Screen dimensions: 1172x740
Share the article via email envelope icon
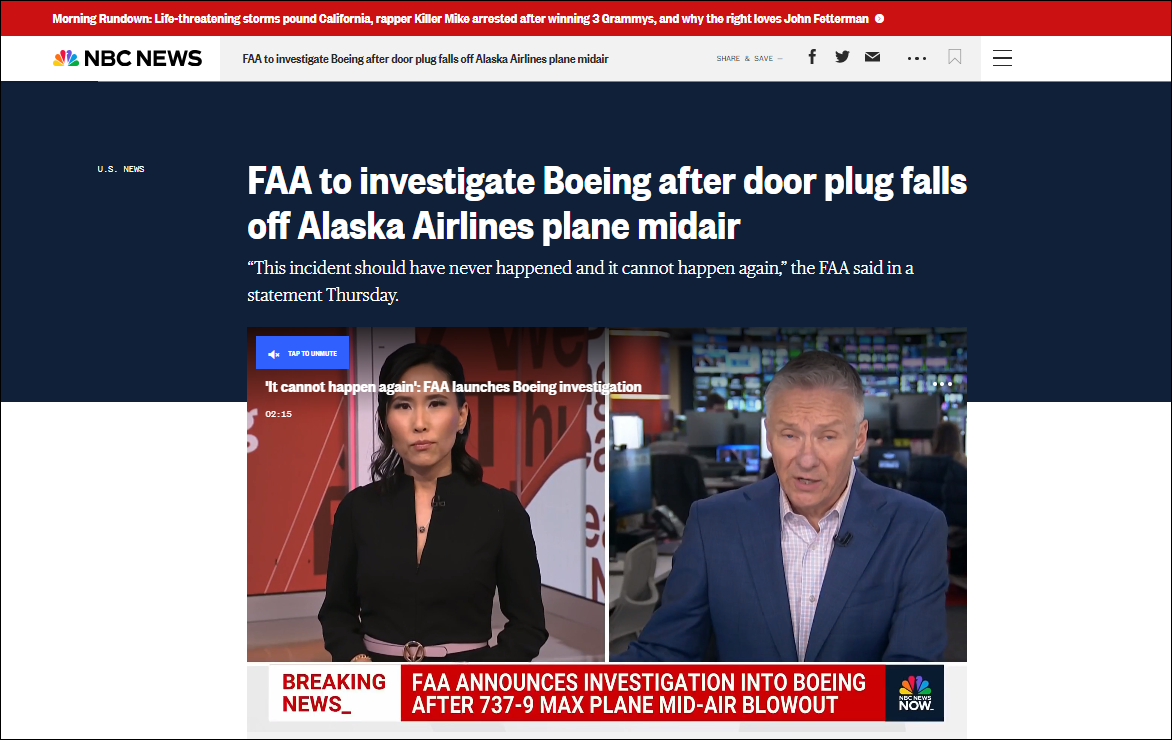(x=872, y=57)
